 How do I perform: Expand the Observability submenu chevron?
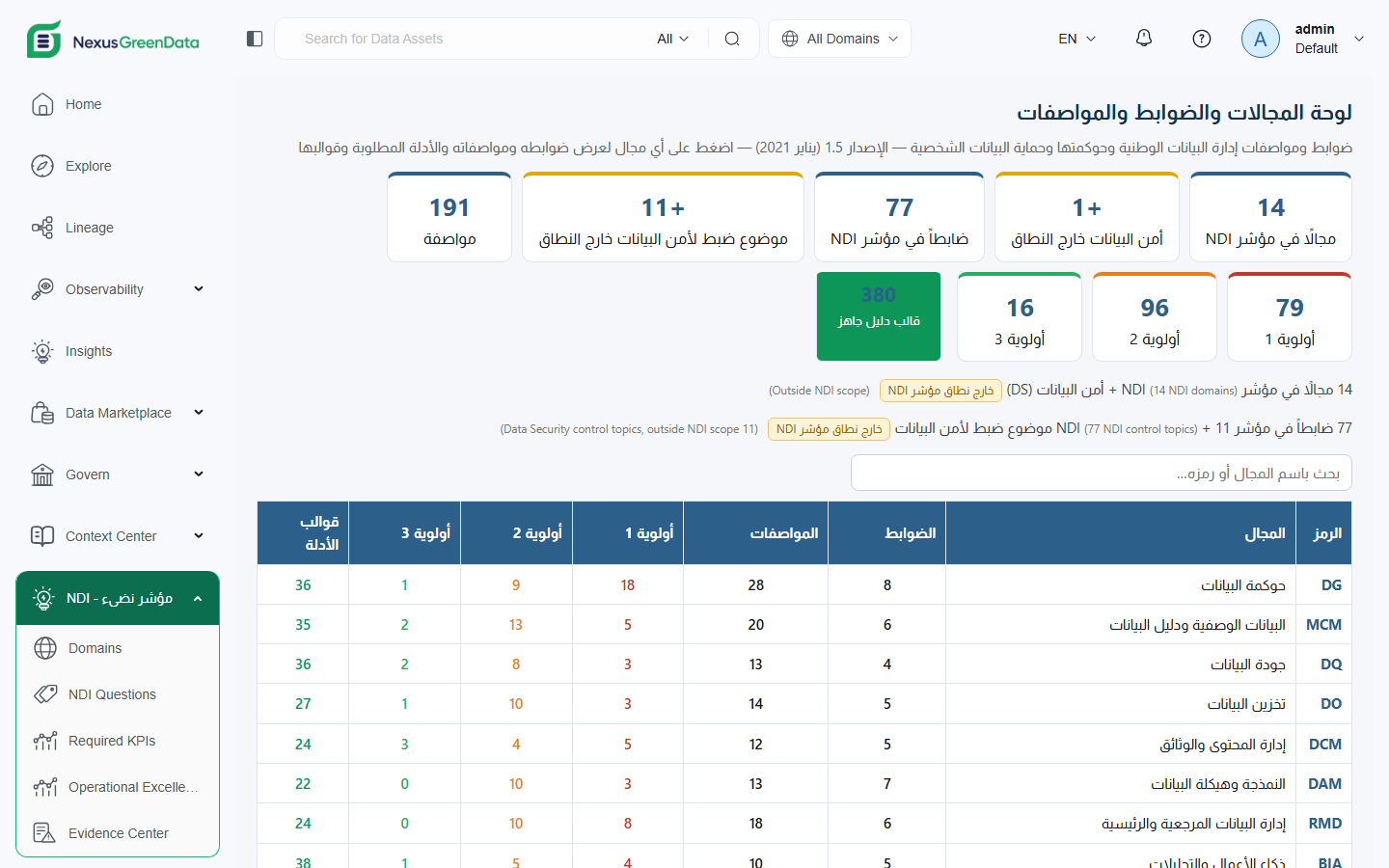(199, 289)
